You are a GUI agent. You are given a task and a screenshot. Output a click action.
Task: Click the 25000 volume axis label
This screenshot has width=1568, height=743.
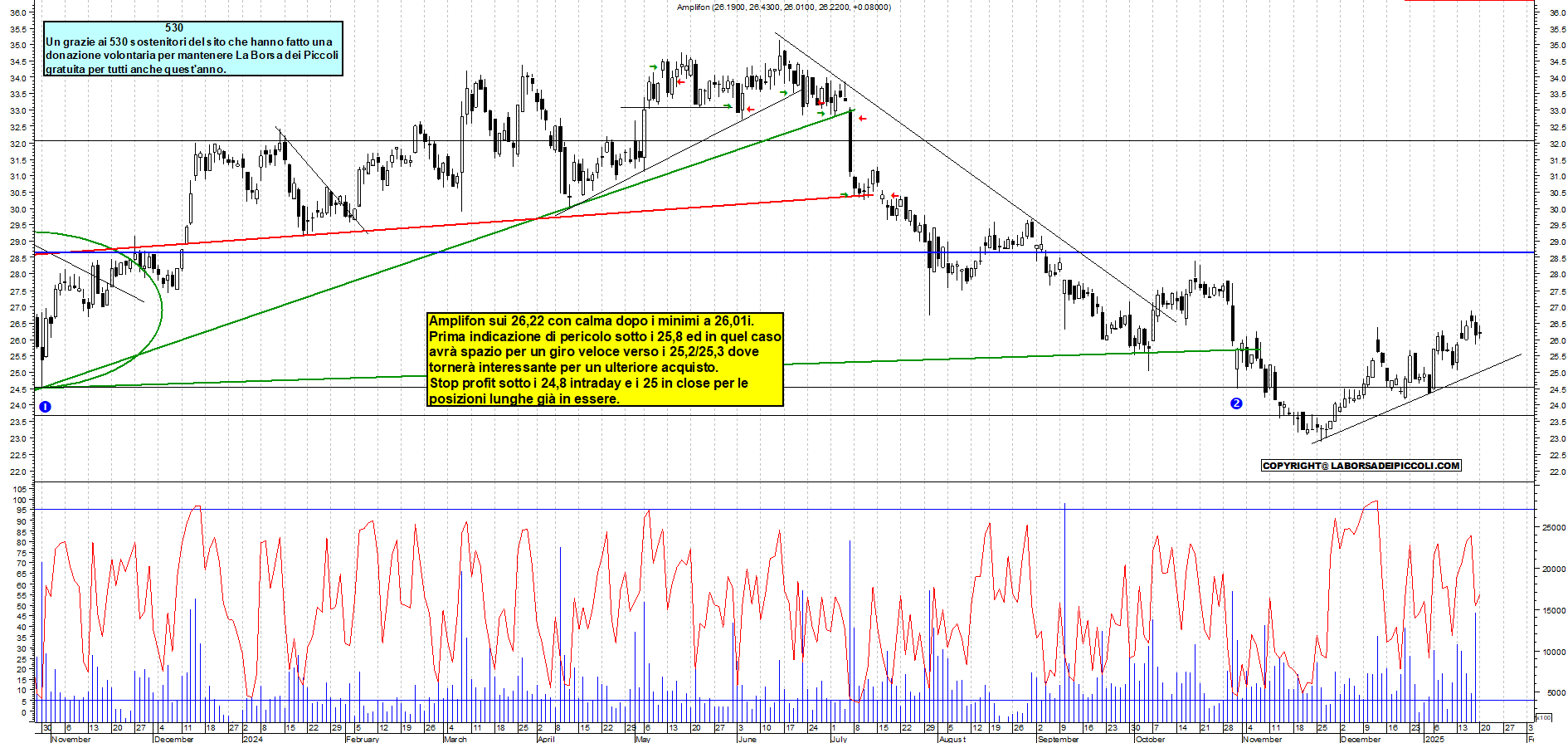tap(1553, 528)
